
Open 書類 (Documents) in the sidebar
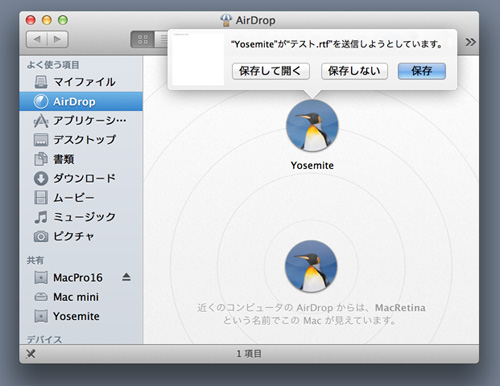[x=81, y=159]
